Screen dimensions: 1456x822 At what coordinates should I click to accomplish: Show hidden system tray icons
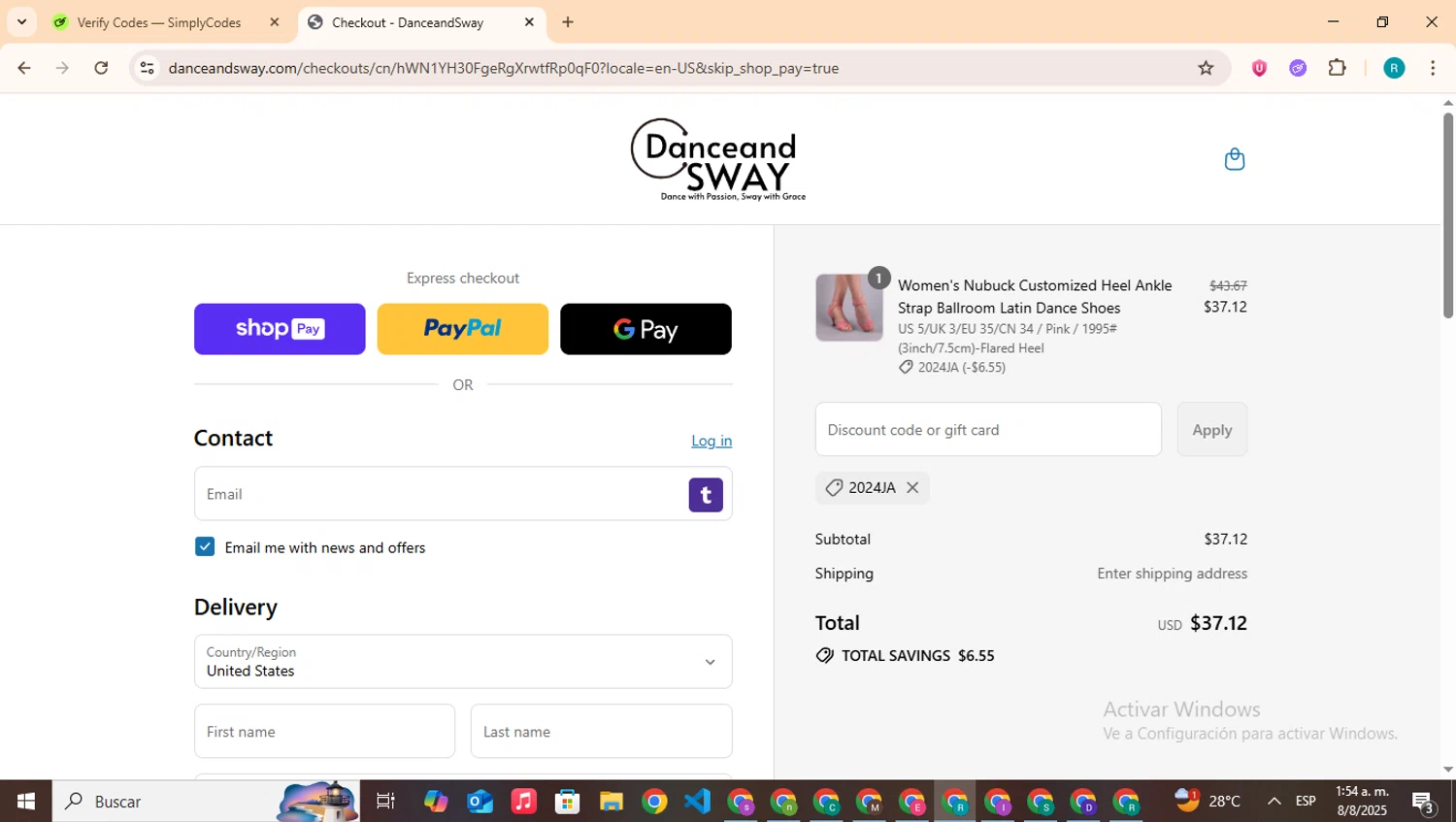(x=1274, y=802)
